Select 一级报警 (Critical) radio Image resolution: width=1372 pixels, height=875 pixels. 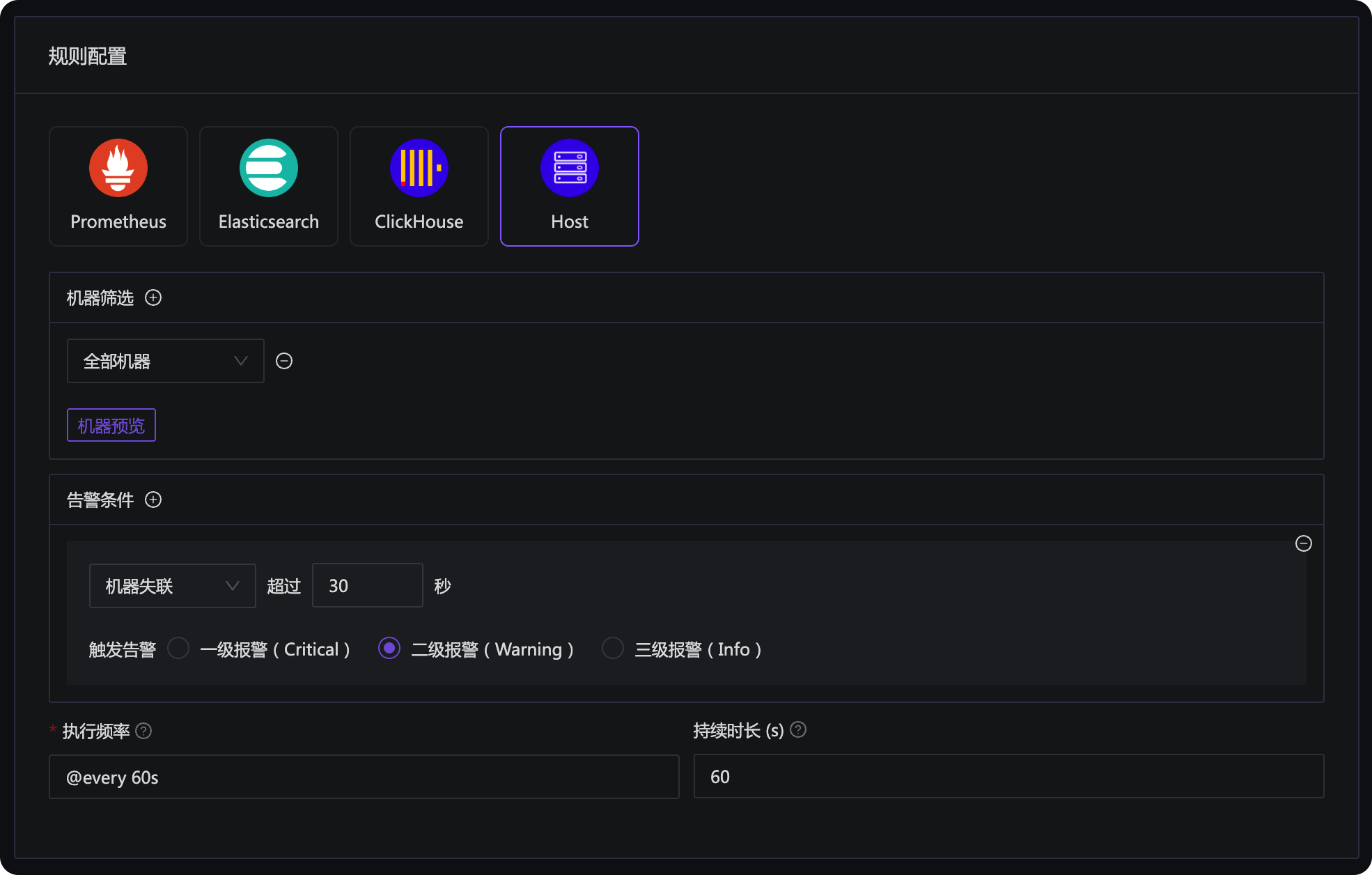[178, 648]
